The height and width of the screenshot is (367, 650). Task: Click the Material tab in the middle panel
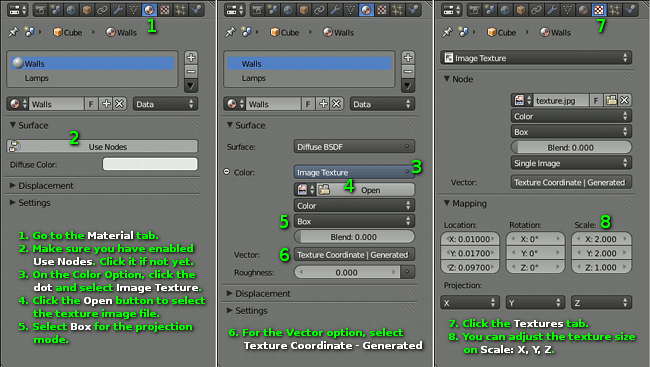(x=366, y=10)
